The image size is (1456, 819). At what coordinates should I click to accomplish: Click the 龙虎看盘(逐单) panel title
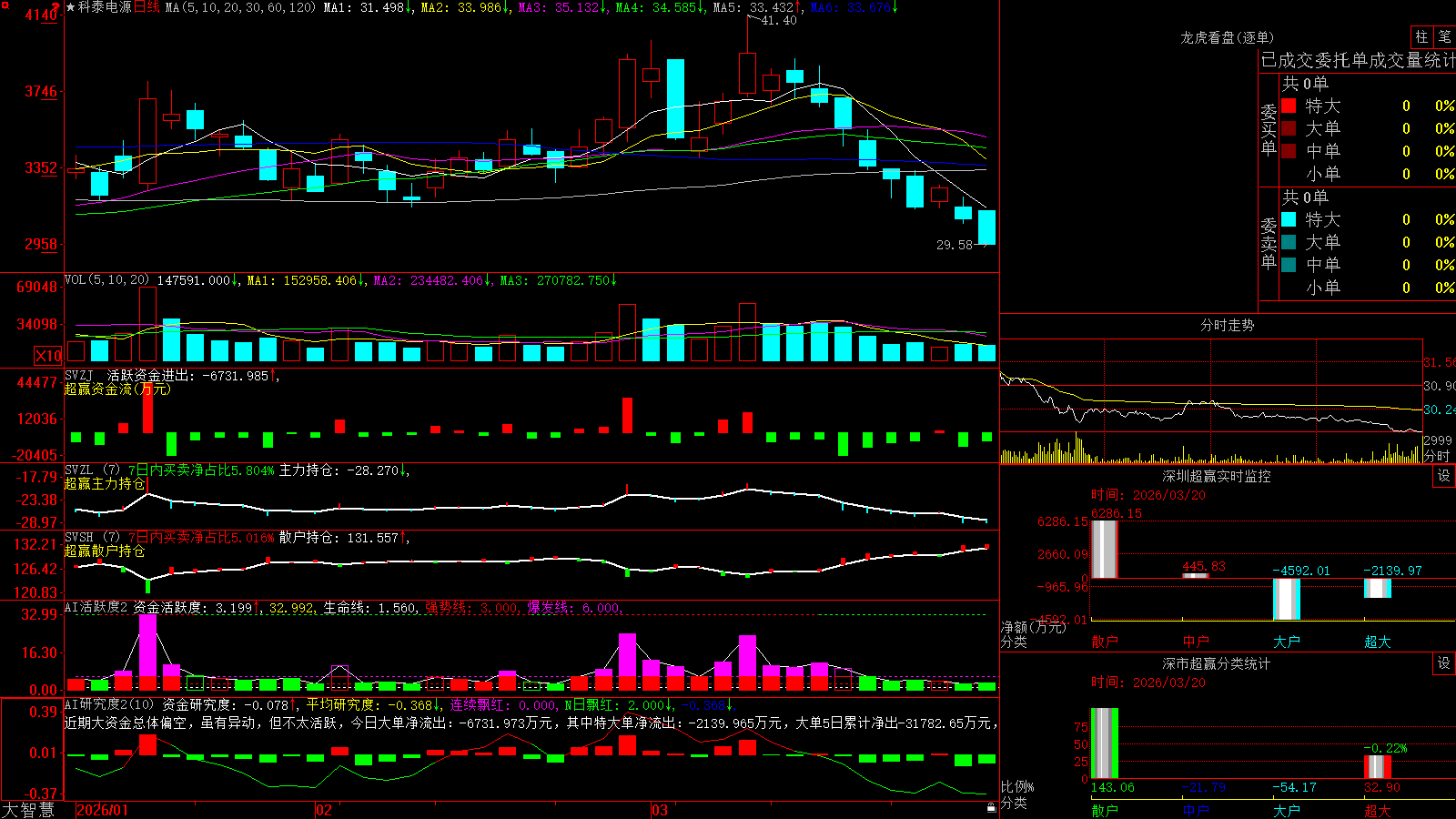coord(1228,37)
